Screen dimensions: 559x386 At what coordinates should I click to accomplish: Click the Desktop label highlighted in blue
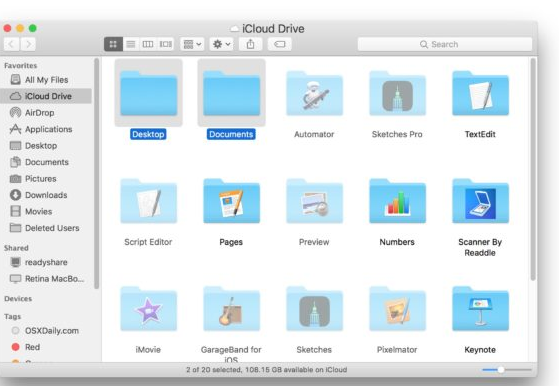point(148,134)
